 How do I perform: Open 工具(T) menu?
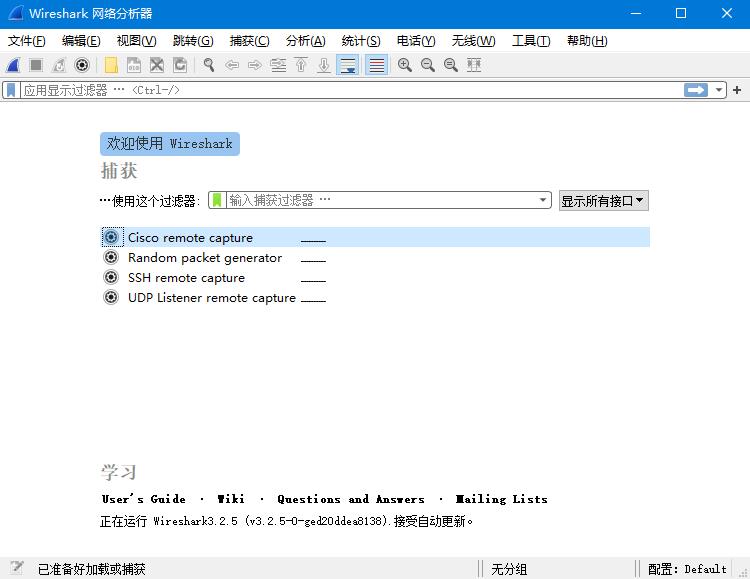pyautogui.click(x=531, y=41)
